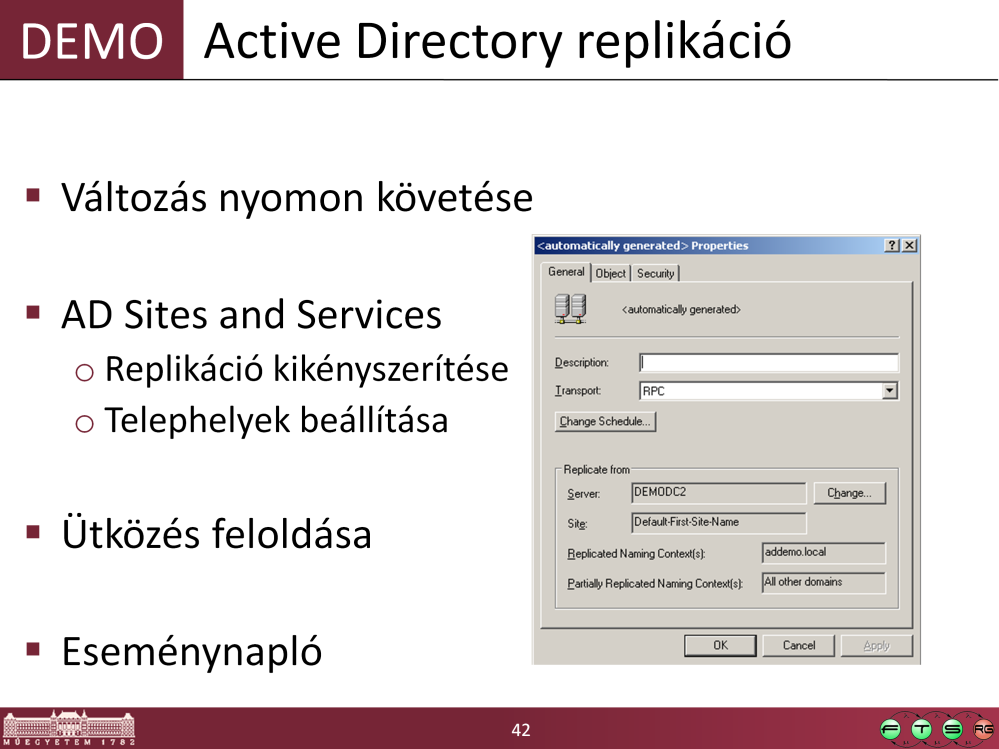This screenshot has height=749, width=999.
Task: Cancel the Properties dialog
Action: pos(798,645)
